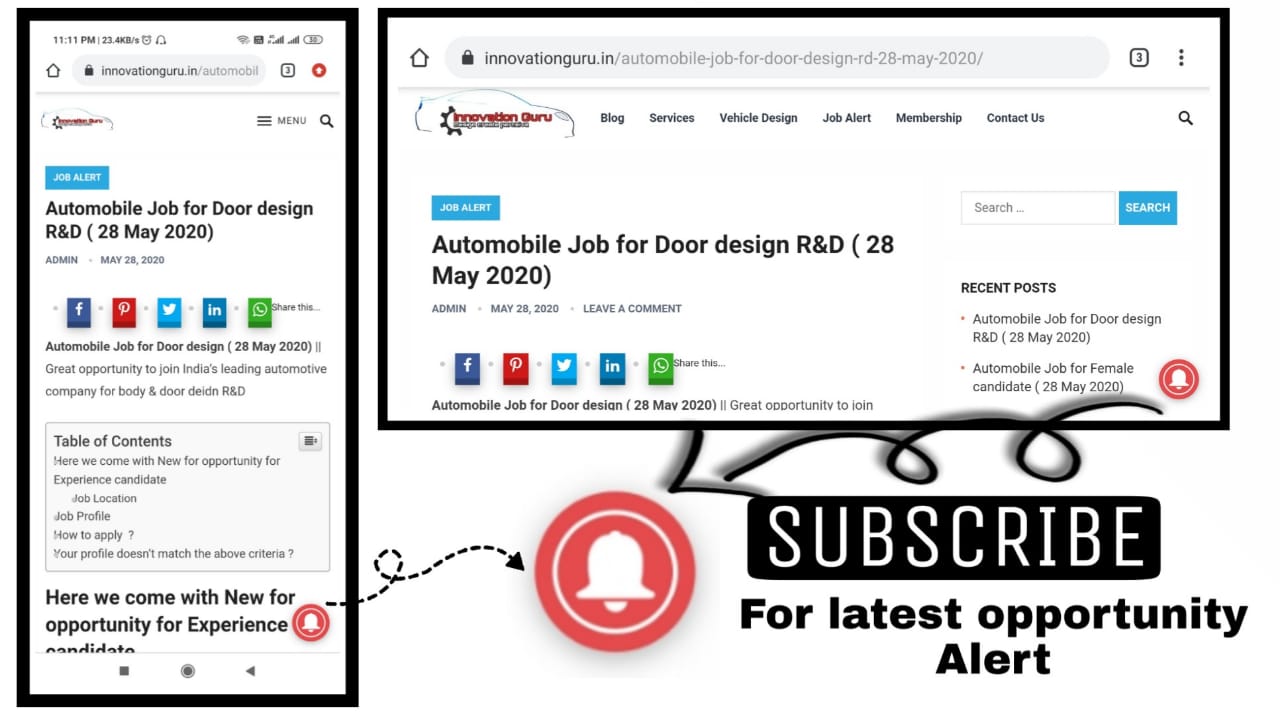
Task: Open 'Job Profile' contents entry
Action: click(82, 516)
